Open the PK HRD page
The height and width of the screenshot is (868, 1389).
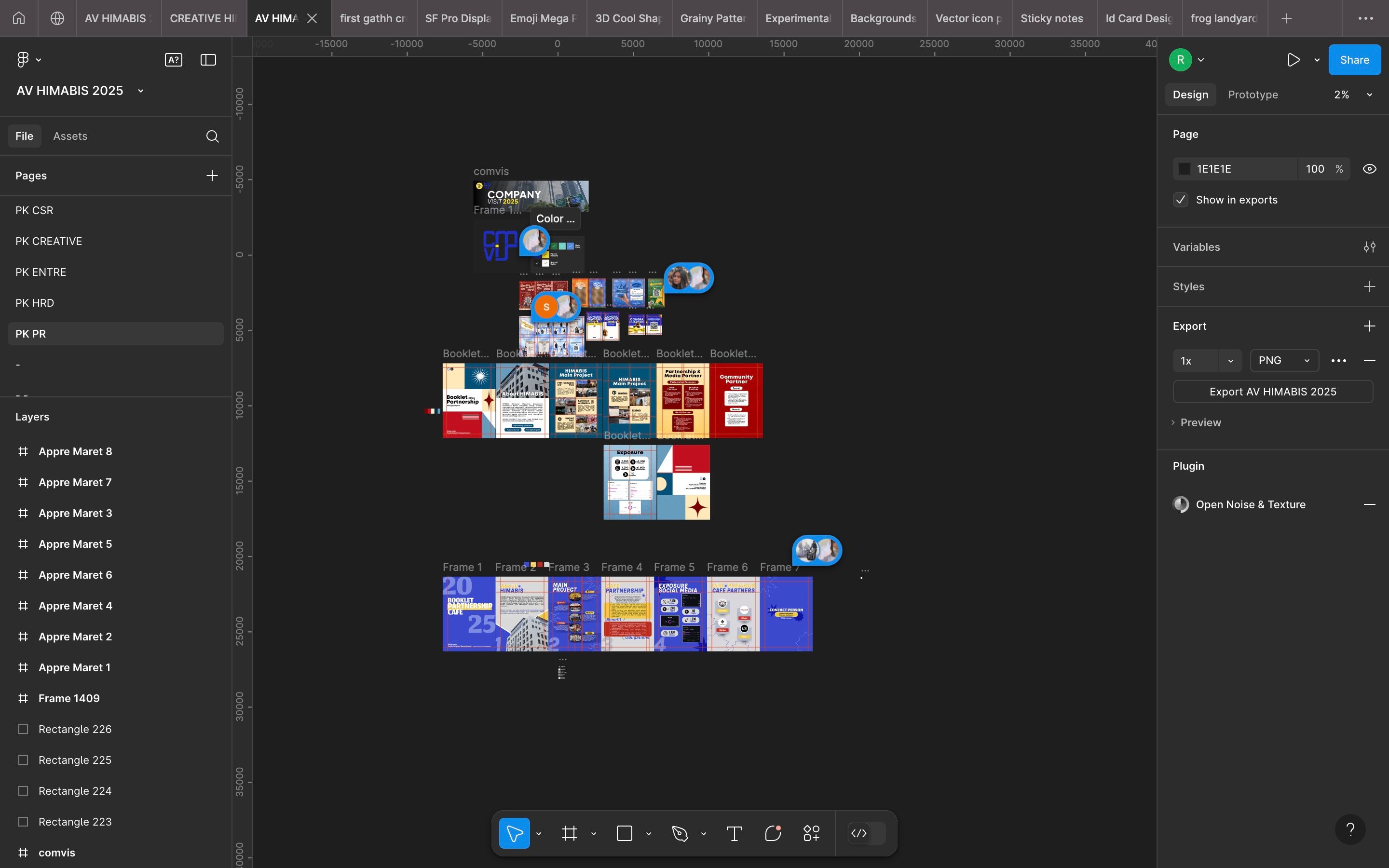pos(115,302)
